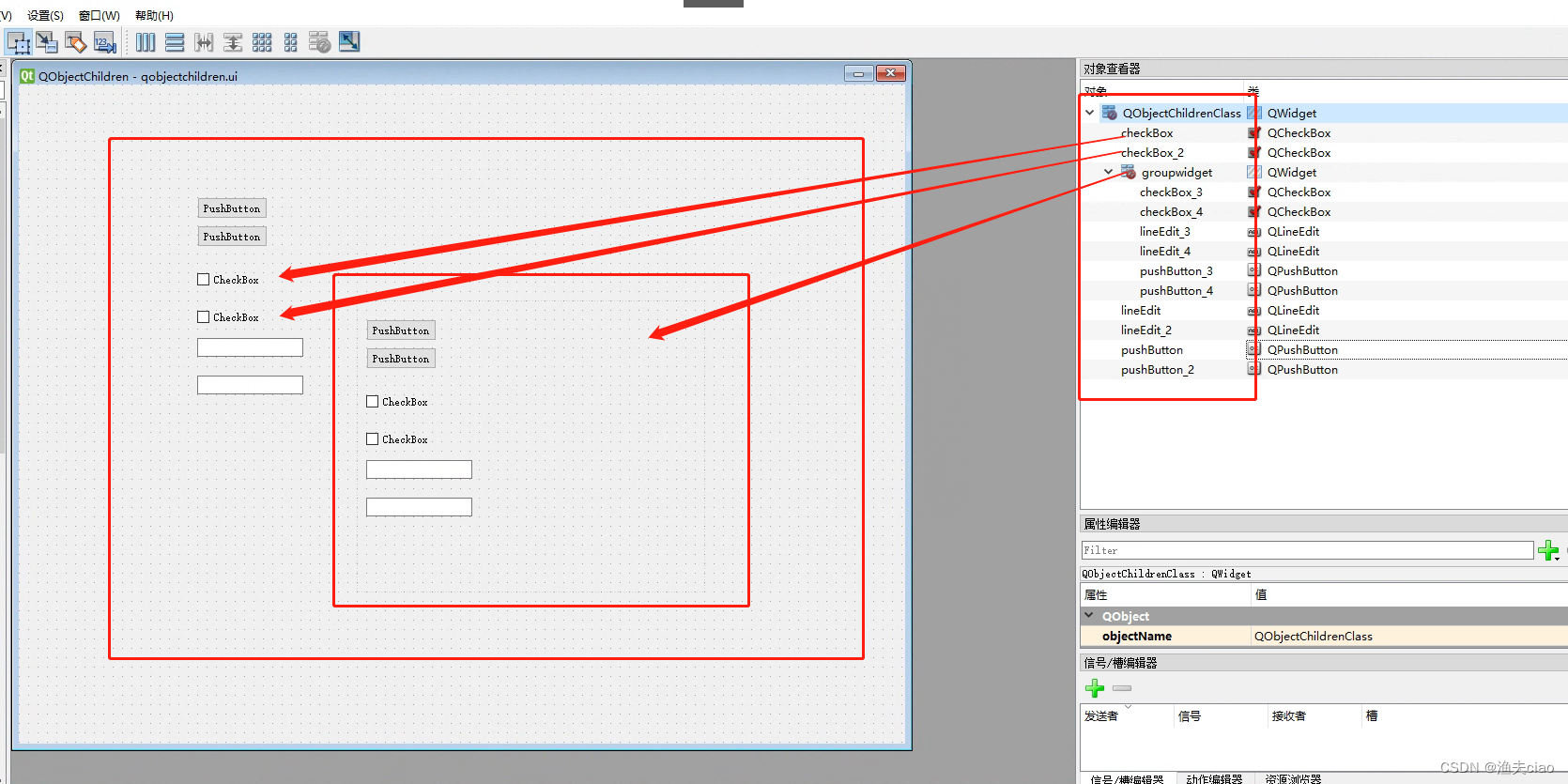
Task: Select the top PushButton outside the group widget
Action: (232, 208)
